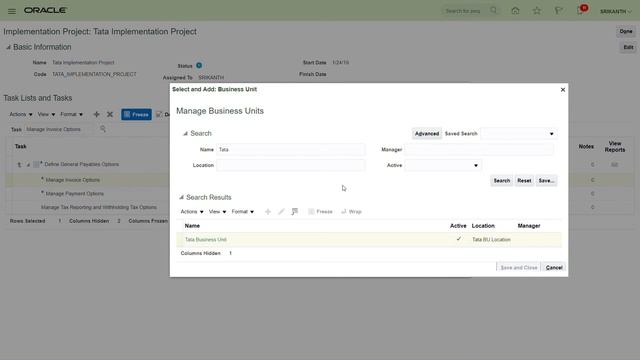Open the hamburger navigator menu

coord(12,11)
